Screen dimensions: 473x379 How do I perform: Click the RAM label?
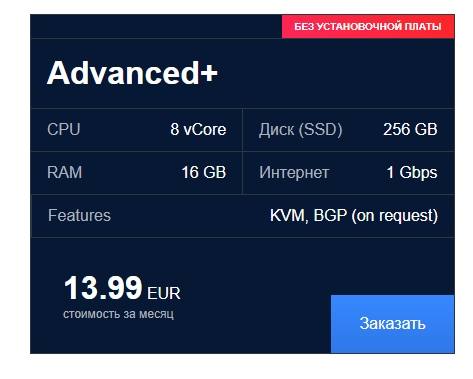click(x=65, y=172)
